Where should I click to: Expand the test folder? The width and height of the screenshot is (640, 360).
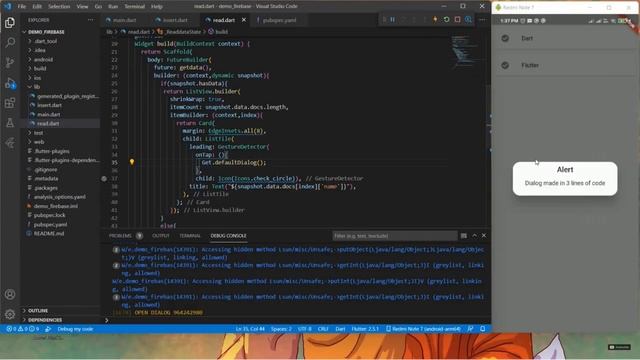[38, 133]
